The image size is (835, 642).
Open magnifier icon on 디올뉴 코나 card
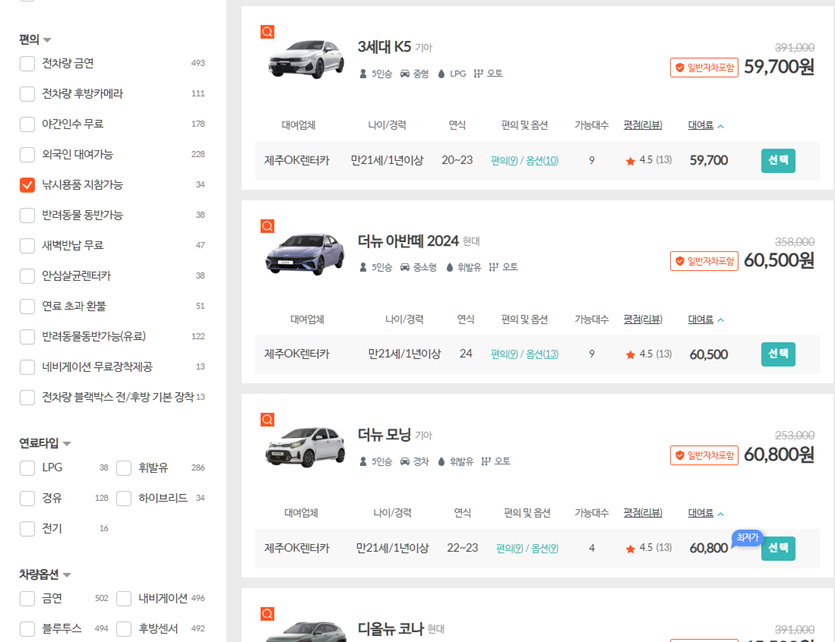(267, 614)
